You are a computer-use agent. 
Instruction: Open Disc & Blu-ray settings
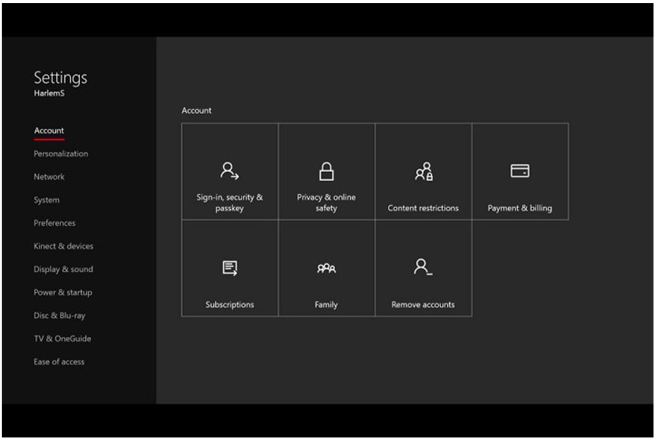pyautogui.click(x=60, y=316)
